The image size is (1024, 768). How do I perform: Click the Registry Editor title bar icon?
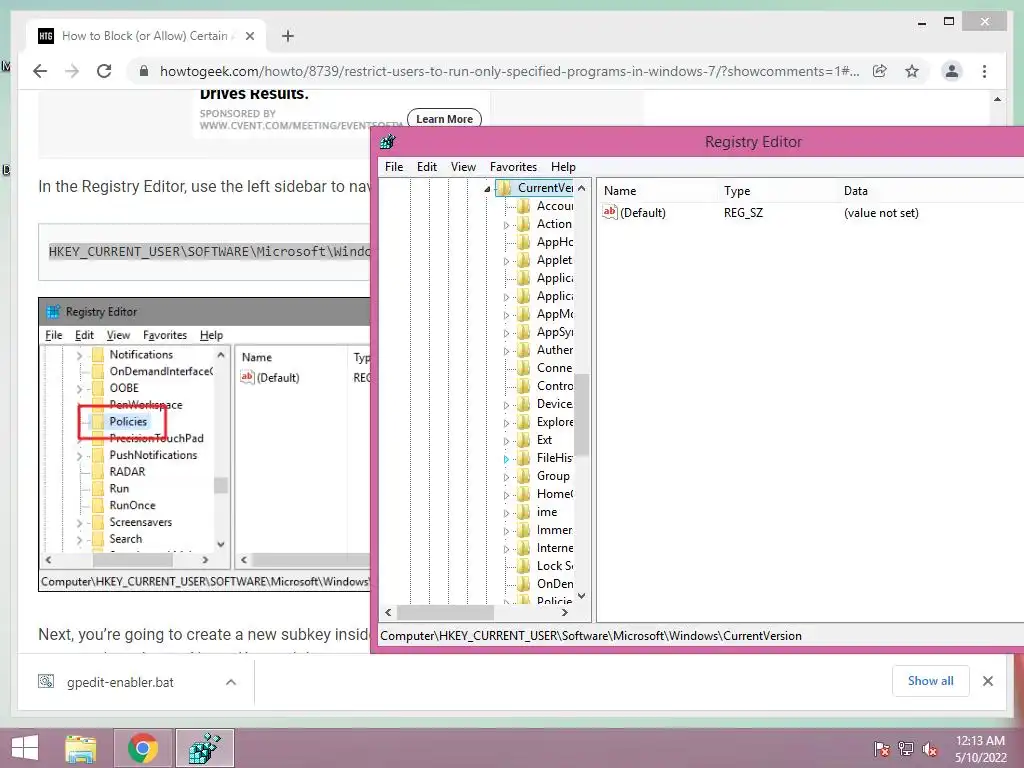click(x=388, y=141)
